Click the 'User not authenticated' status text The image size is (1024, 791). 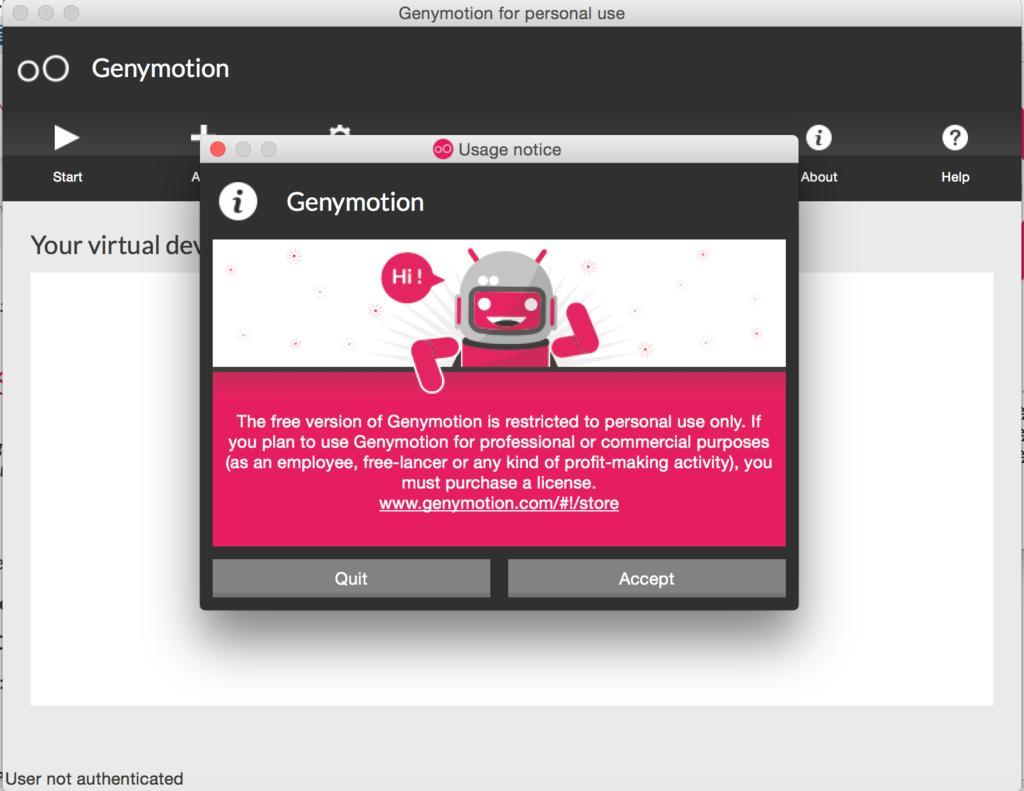(x=94, y=779)
